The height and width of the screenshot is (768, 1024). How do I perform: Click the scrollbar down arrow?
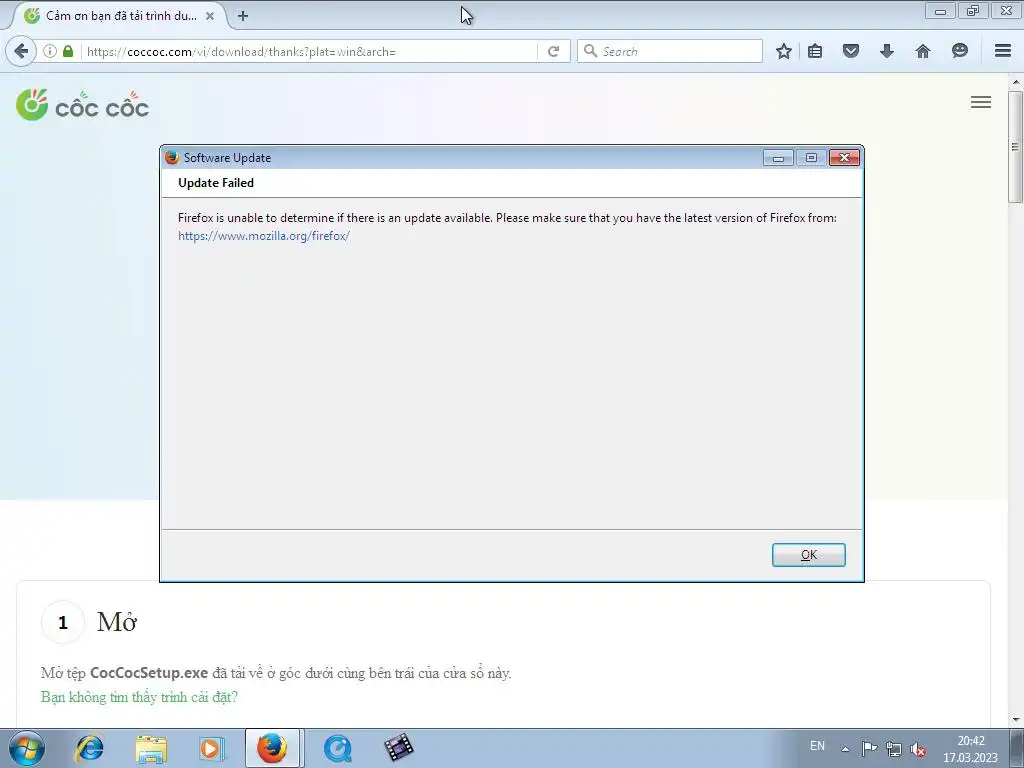pos(1016,719)
